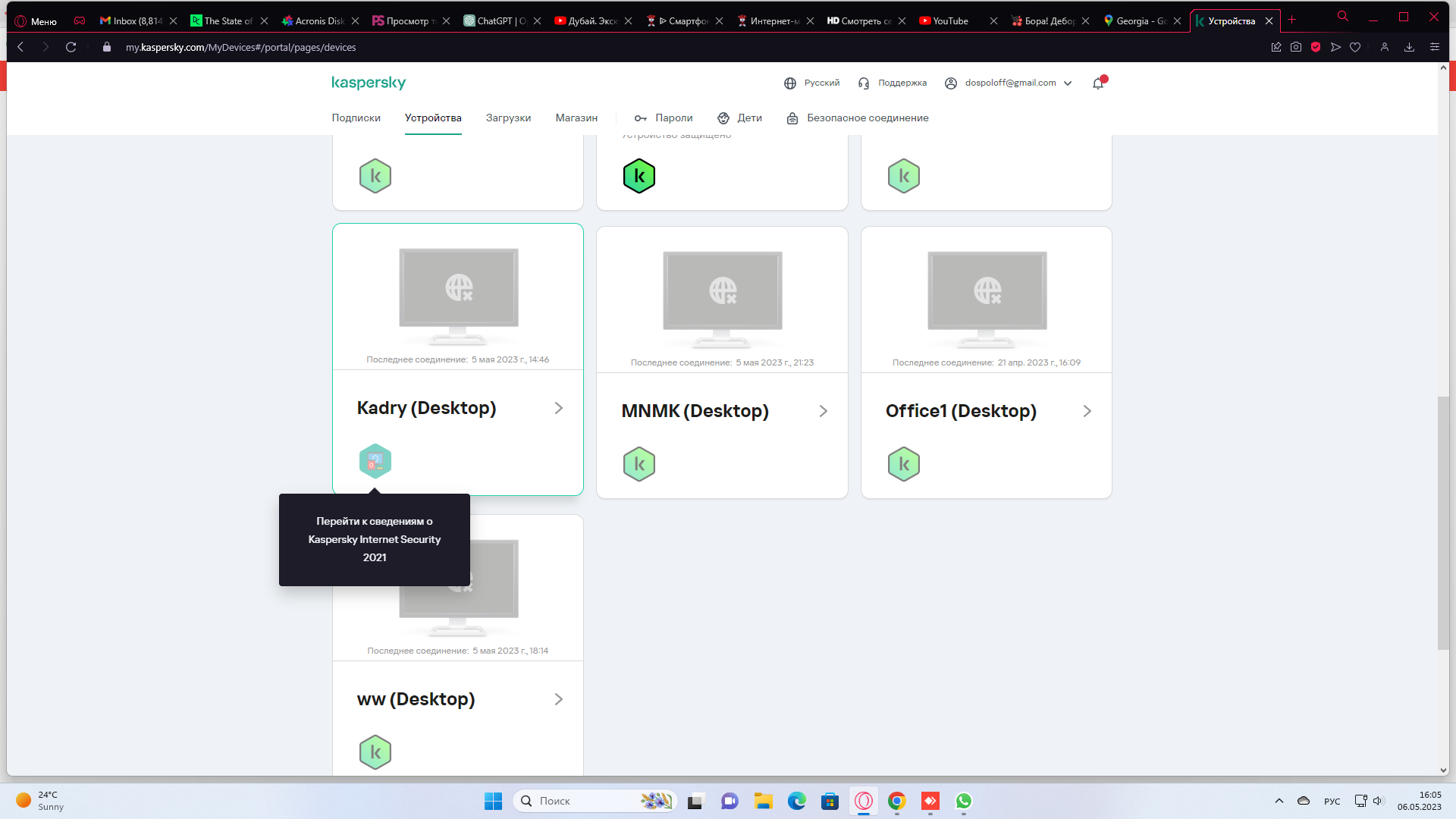Click the Kaspersky green shield icon on MNMK
Viewport: 1456px width, 819px height.
pyautogui.click(x=639, y=463)
